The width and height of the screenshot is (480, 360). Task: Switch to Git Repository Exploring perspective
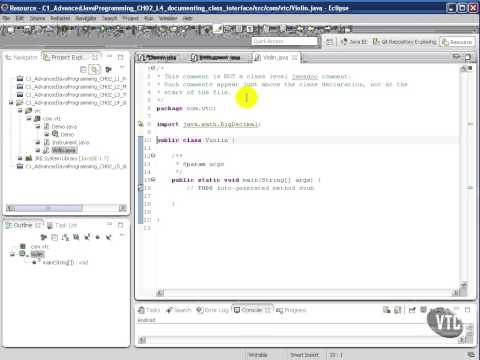tap(404, 42)
